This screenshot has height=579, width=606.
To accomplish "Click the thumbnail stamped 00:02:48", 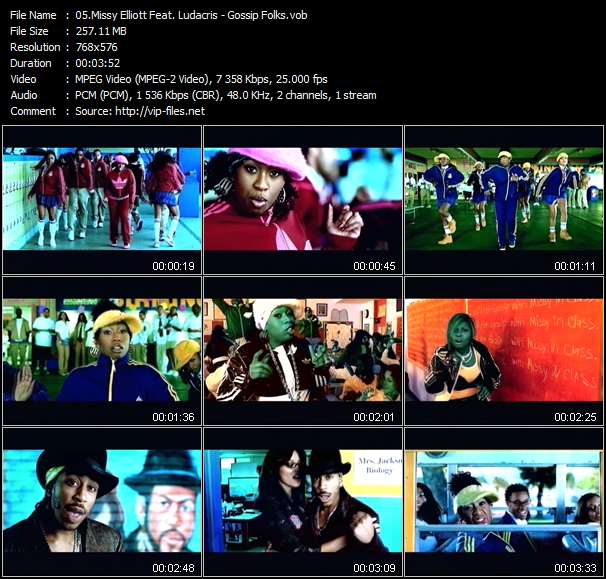I will tap(102, 502).
